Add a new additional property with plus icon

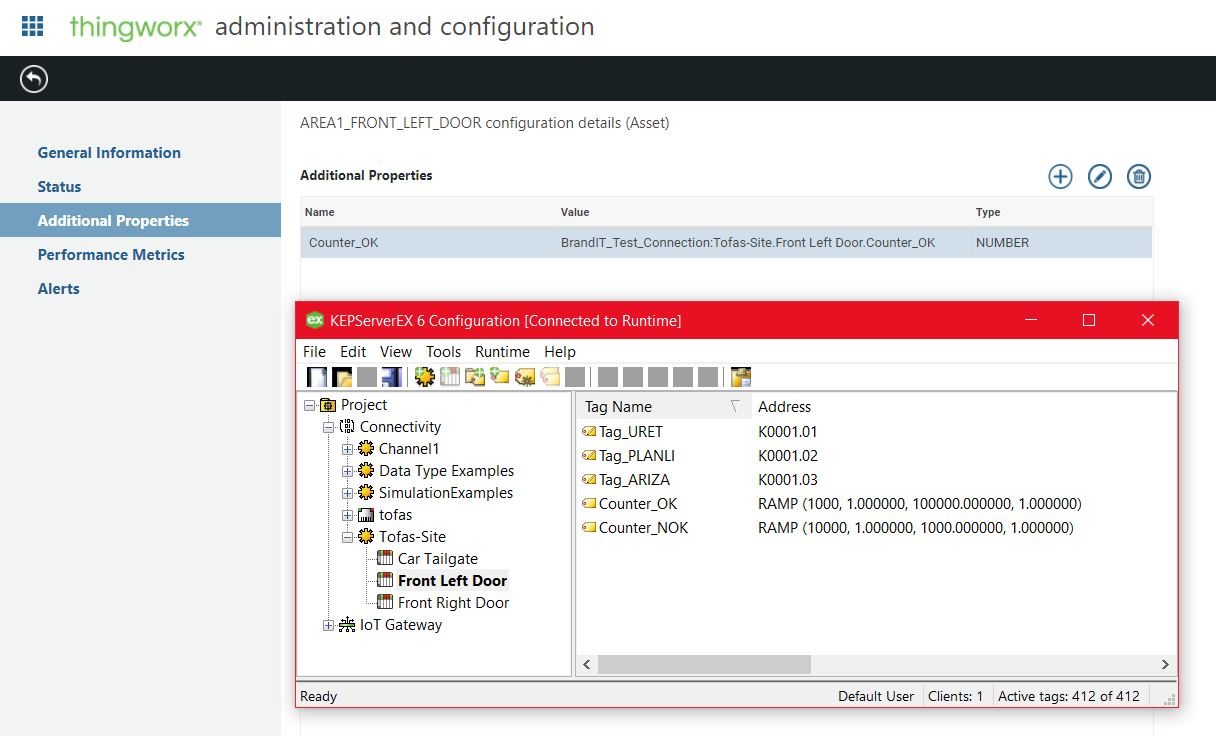pos(1060,177)
